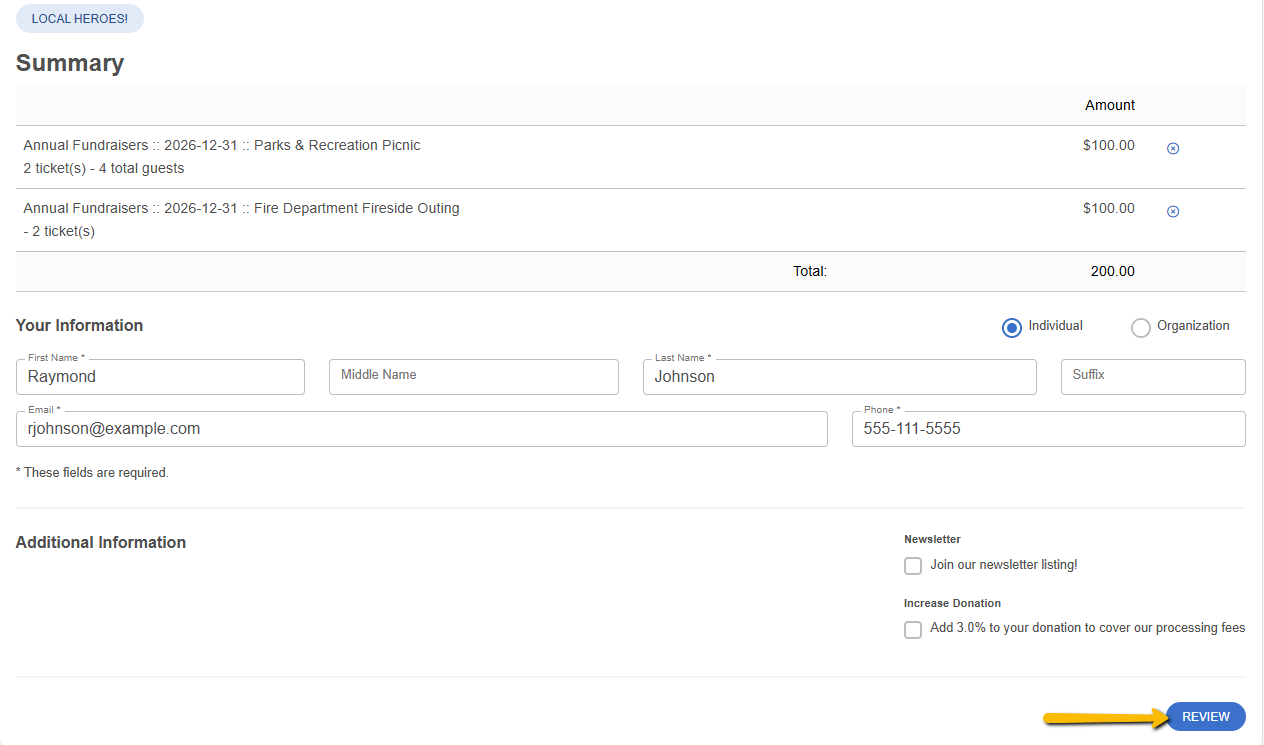Click Fire Department Fireside Outing row text
The height and width of the screenshot is (745, 1264).
click(x=241, y=208)
